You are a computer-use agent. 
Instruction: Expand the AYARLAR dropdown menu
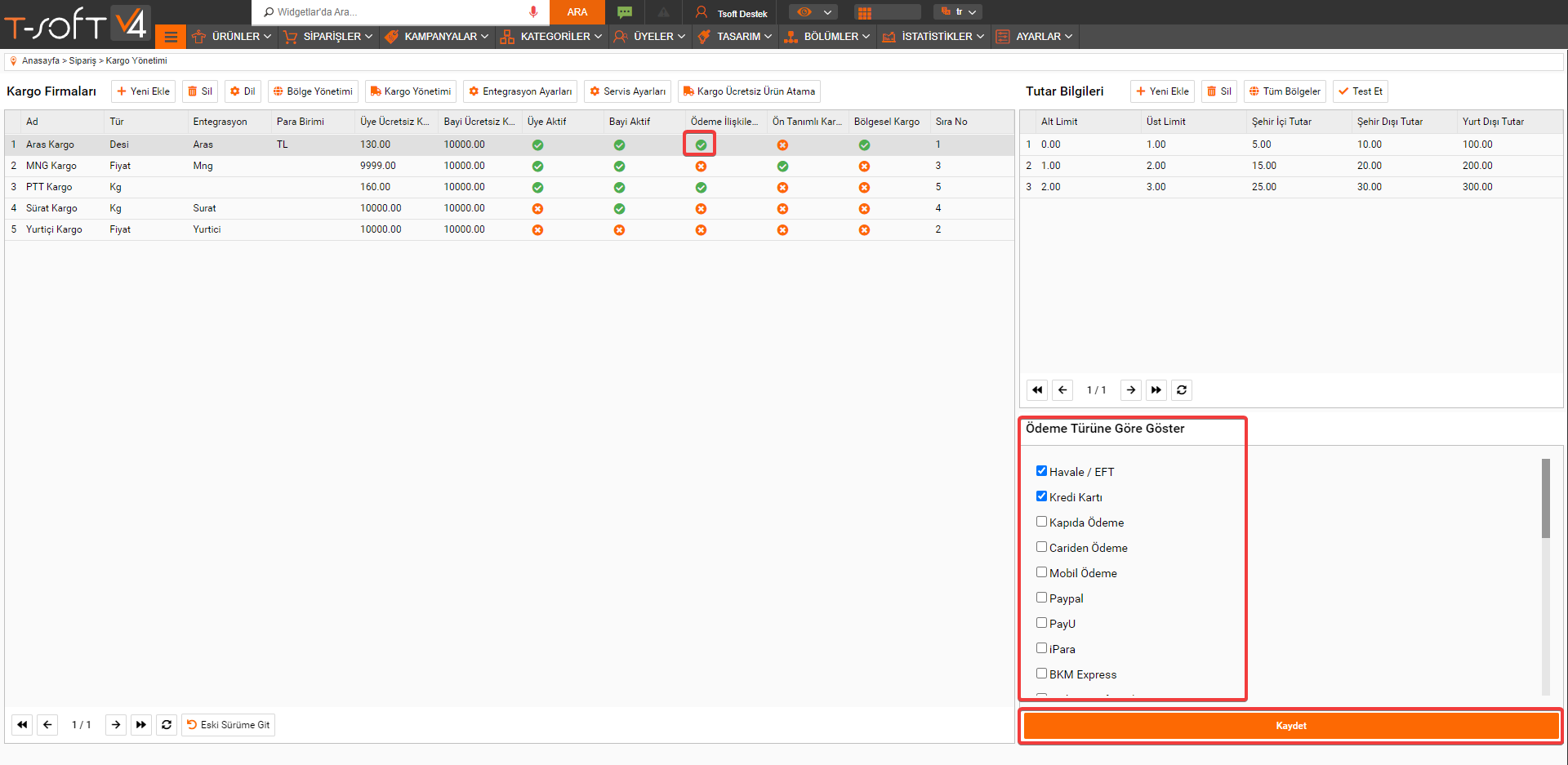[1035, 37]
